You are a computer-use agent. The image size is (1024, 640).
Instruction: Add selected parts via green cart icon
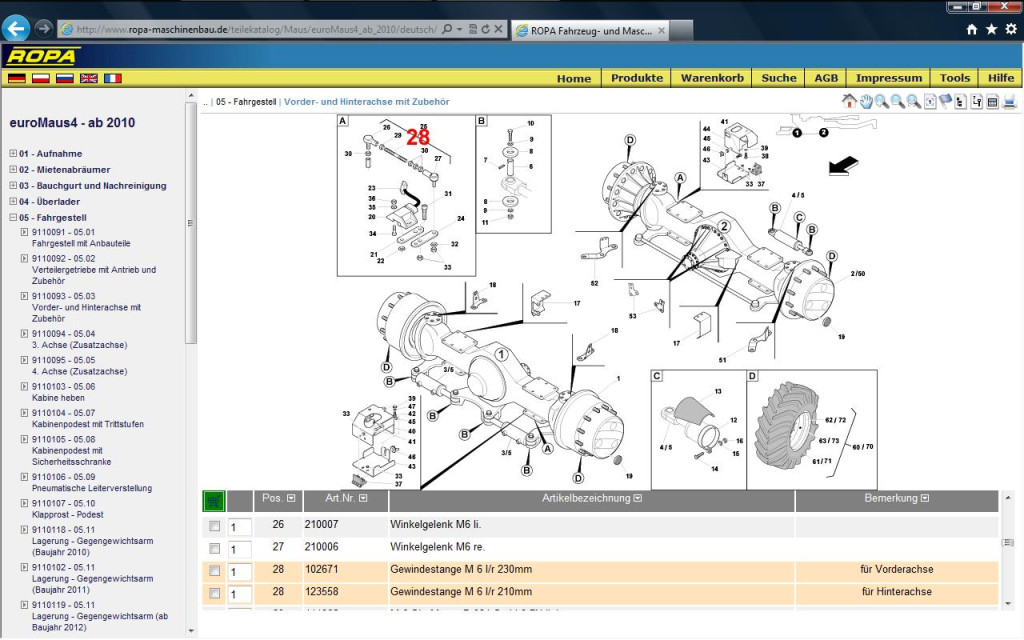pos(214,501)
